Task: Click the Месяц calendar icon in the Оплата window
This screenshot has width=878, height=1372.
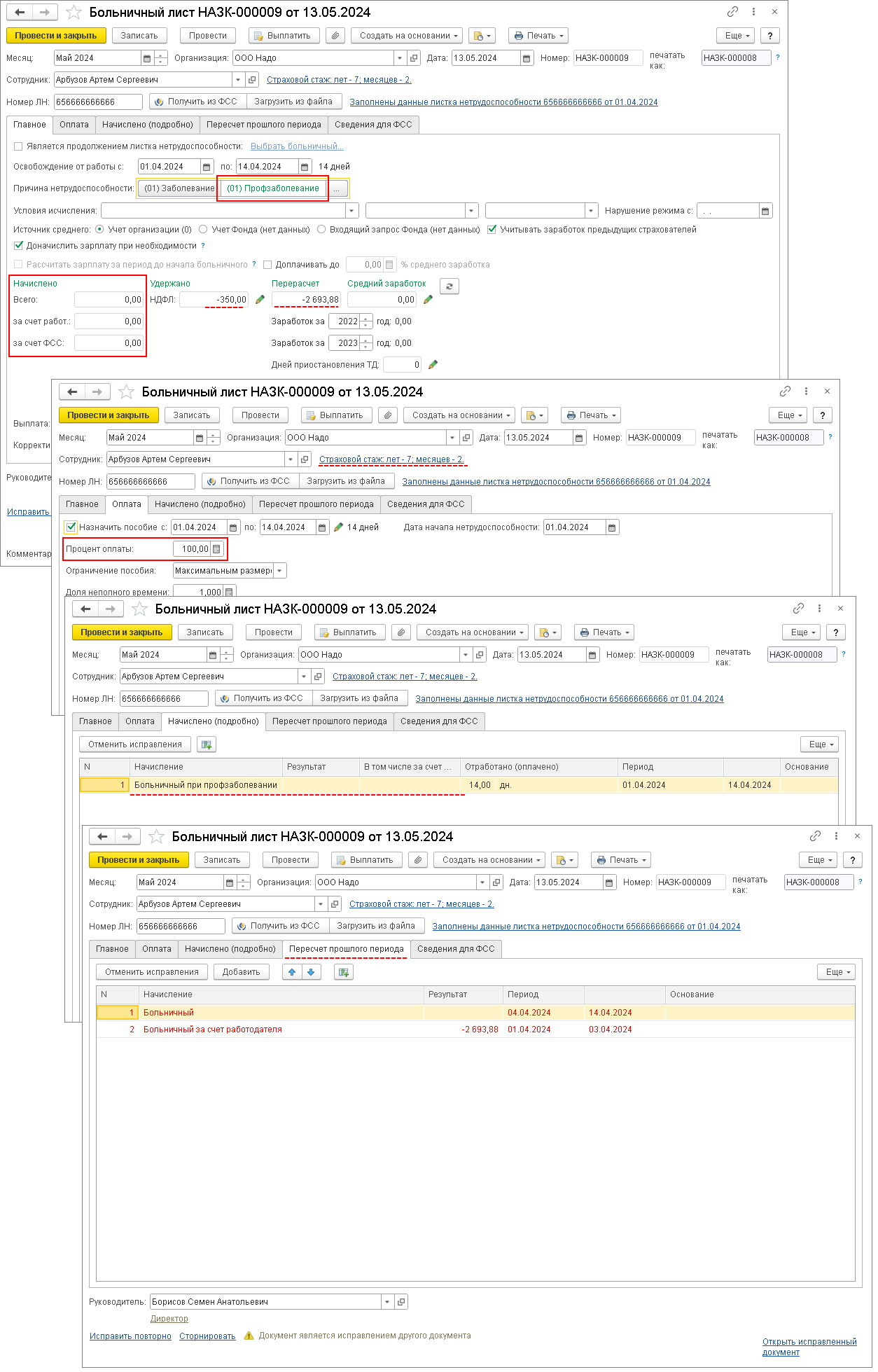Action: (x=200, y=438)
